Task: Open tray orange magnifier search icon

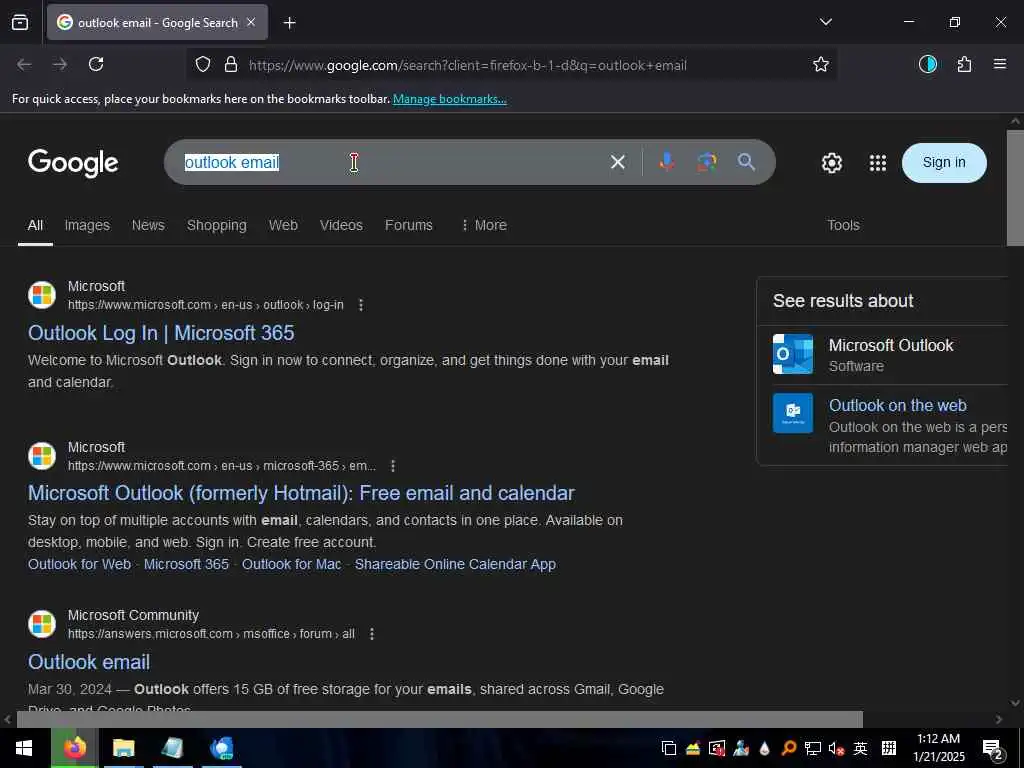Action: (788, 748)
